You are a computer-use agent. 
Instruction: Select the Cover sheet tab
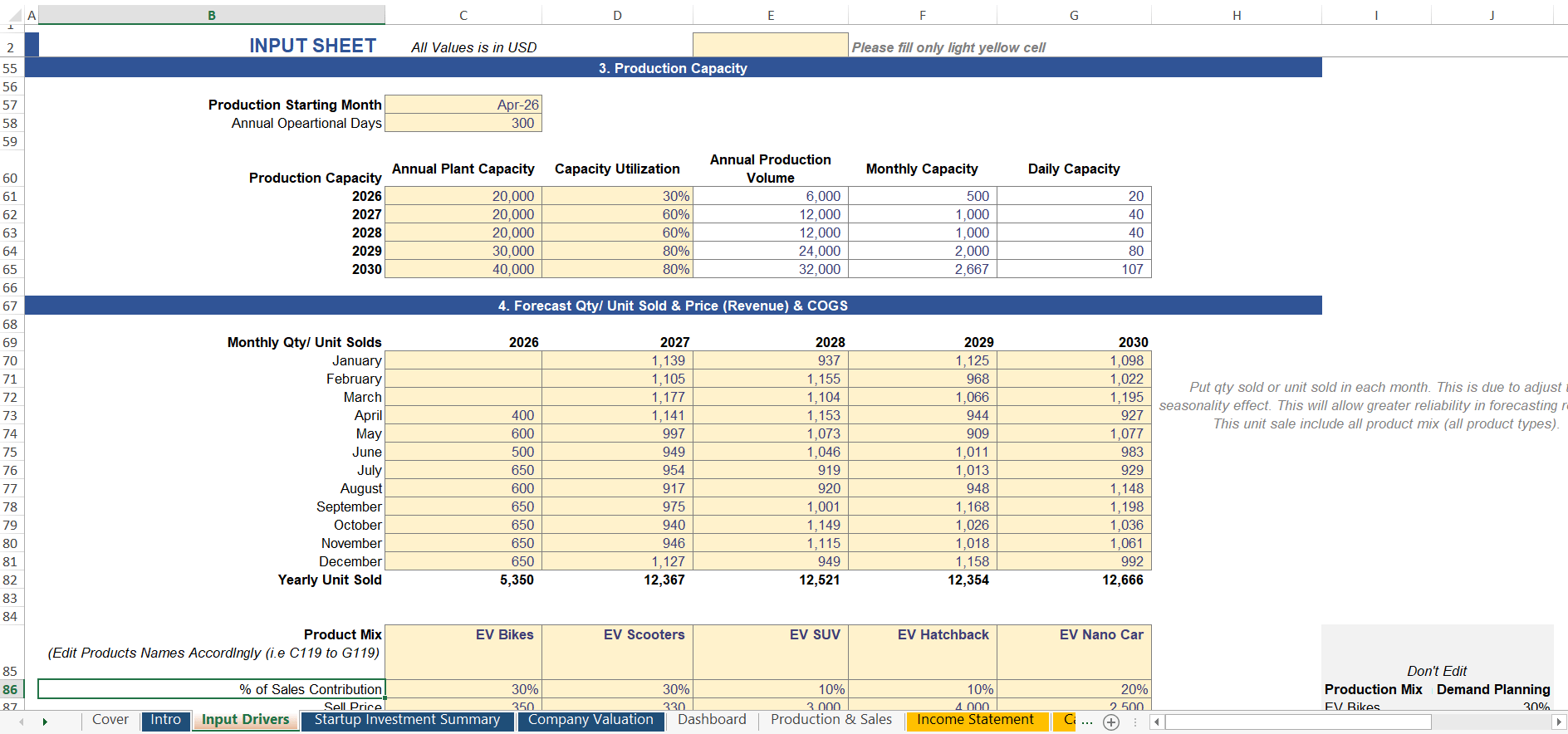coord(110,720)
